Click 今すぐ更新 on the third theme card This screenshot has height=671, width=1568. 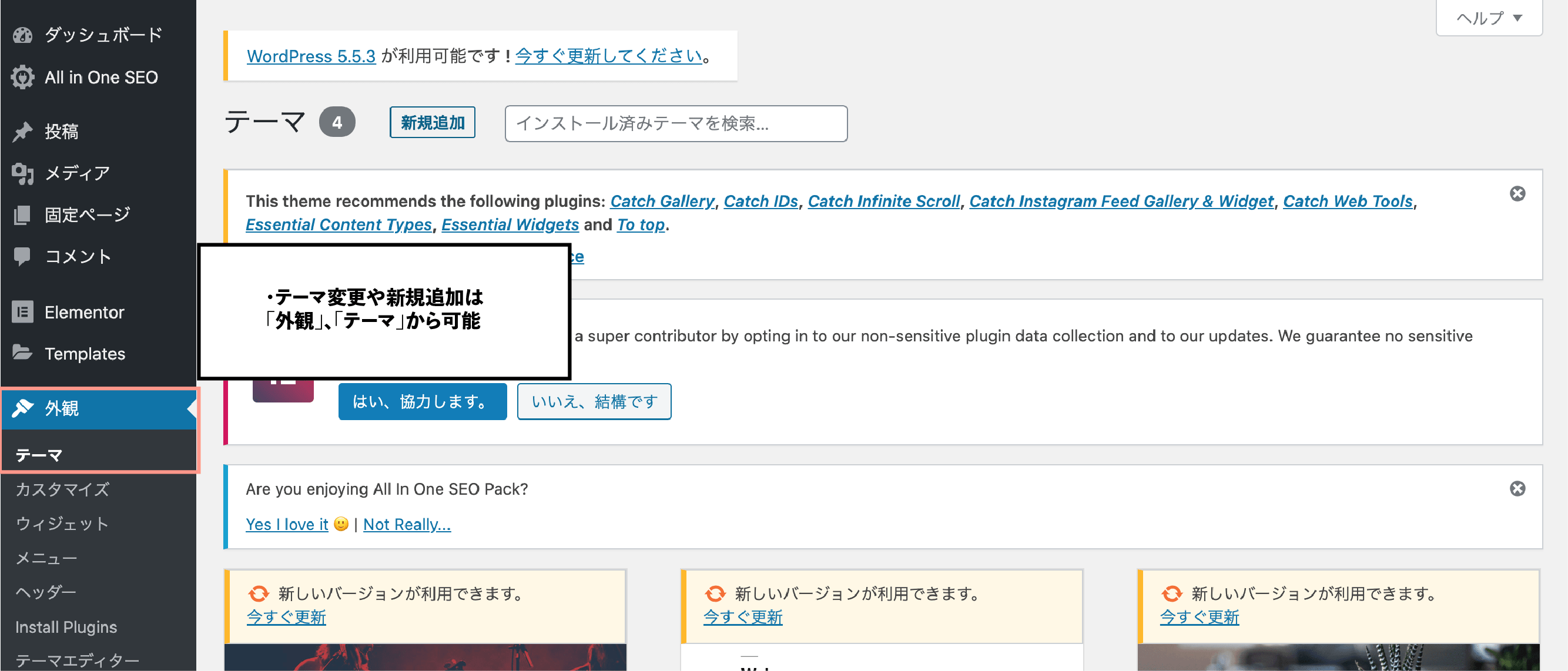[x=1199, y=617]
